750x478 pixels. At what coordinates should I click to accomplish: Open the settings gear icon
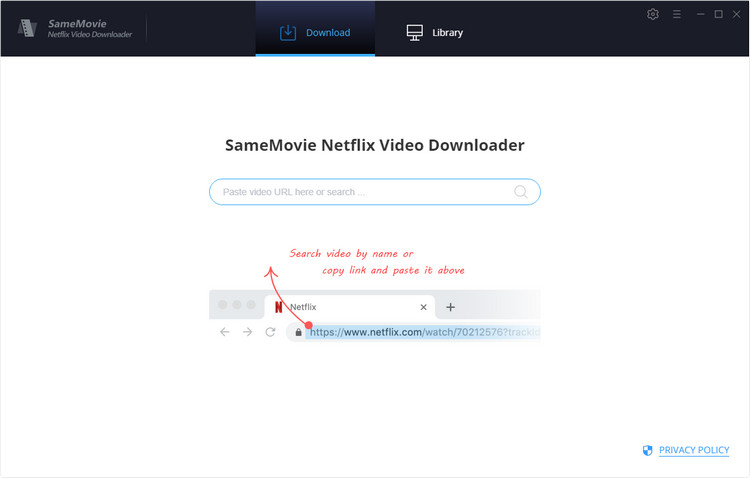[652, 14]
